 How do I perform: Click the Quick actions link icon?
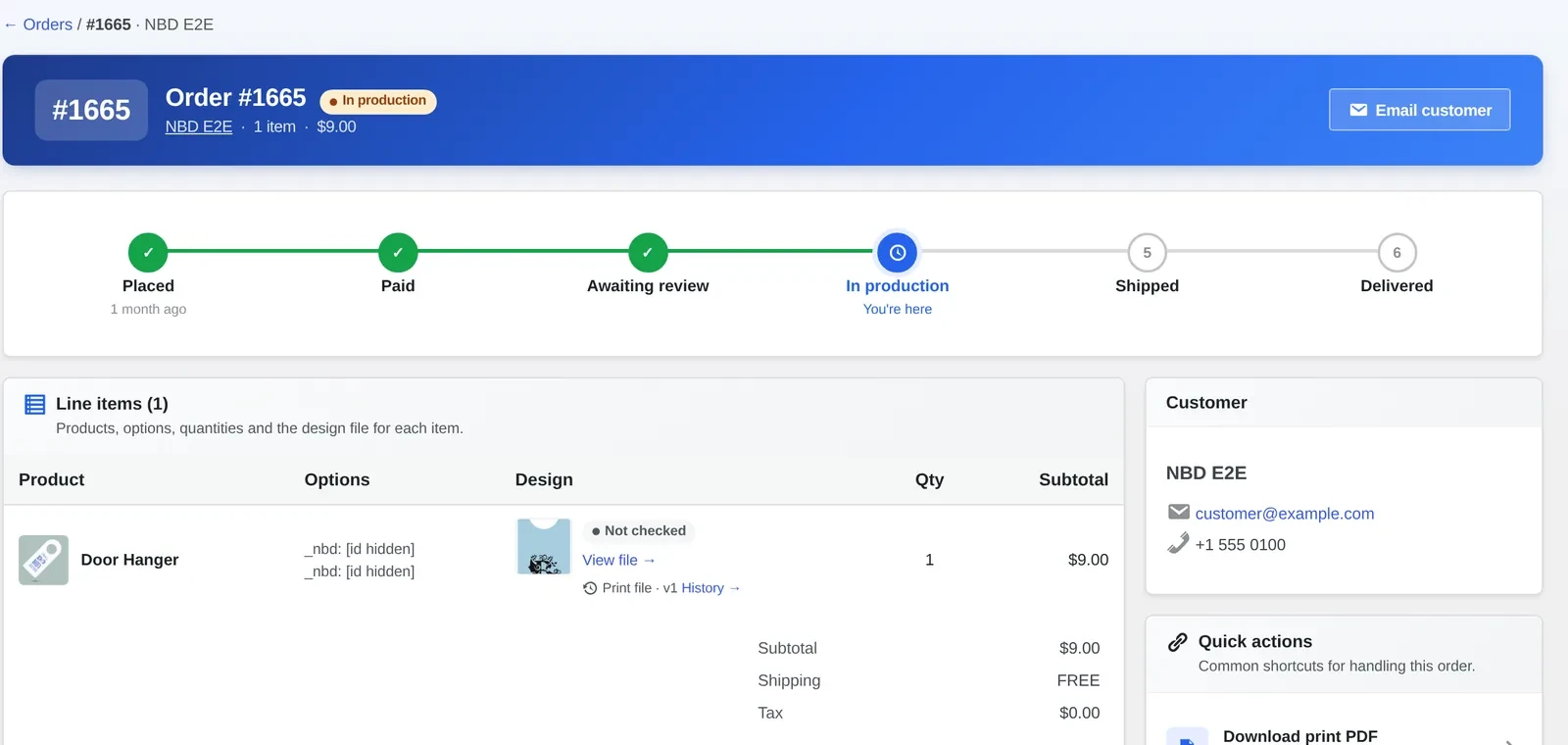(x=1178, y=642)
